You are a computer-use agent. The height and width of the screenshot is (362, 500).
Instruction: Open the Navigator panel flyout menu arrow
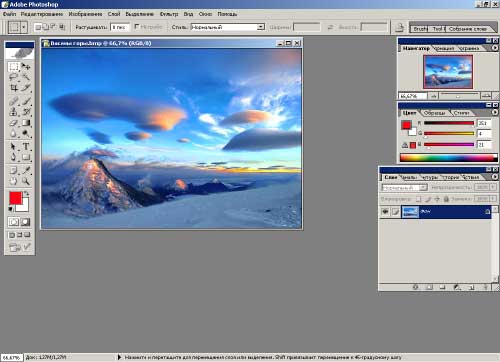(x=495, y=48)
